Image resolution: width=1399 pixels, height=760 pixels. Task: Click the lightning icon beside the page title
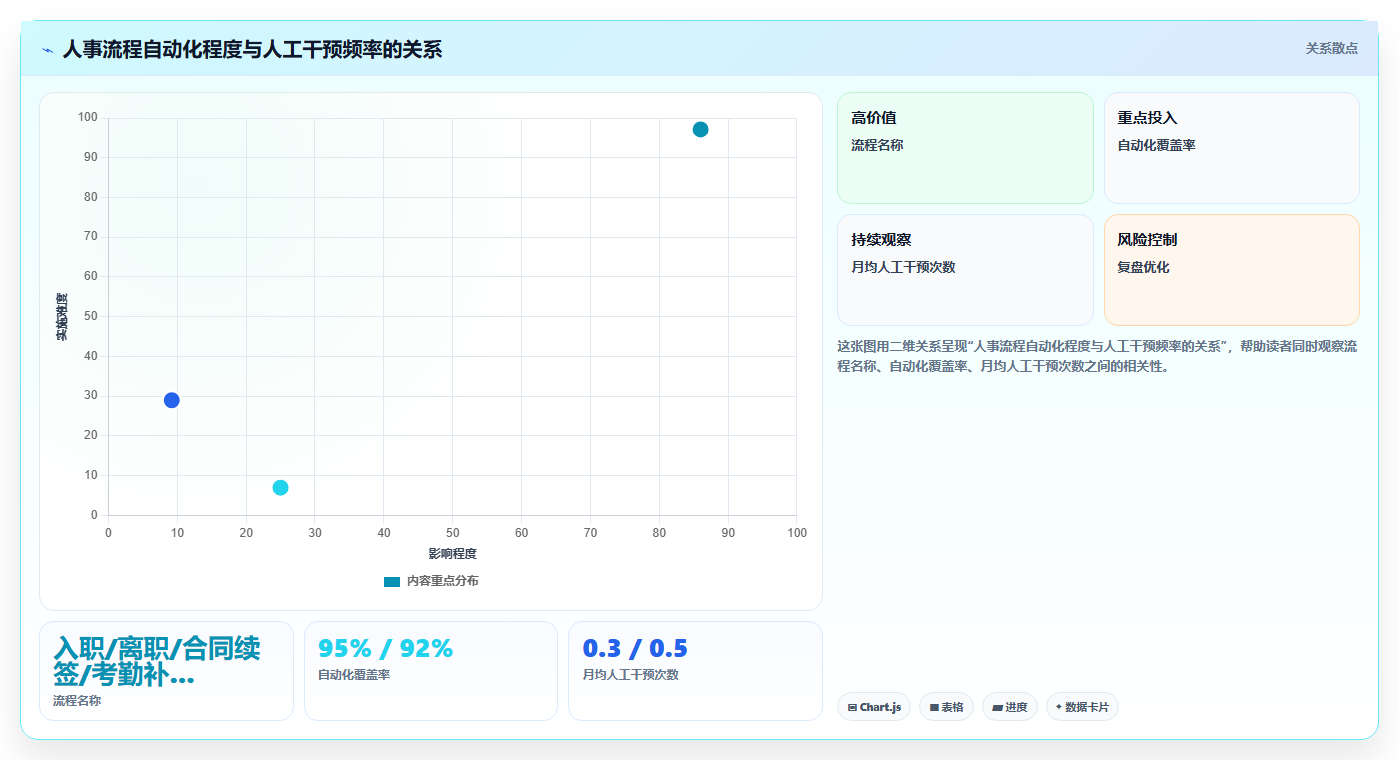[x=47, y=49]
